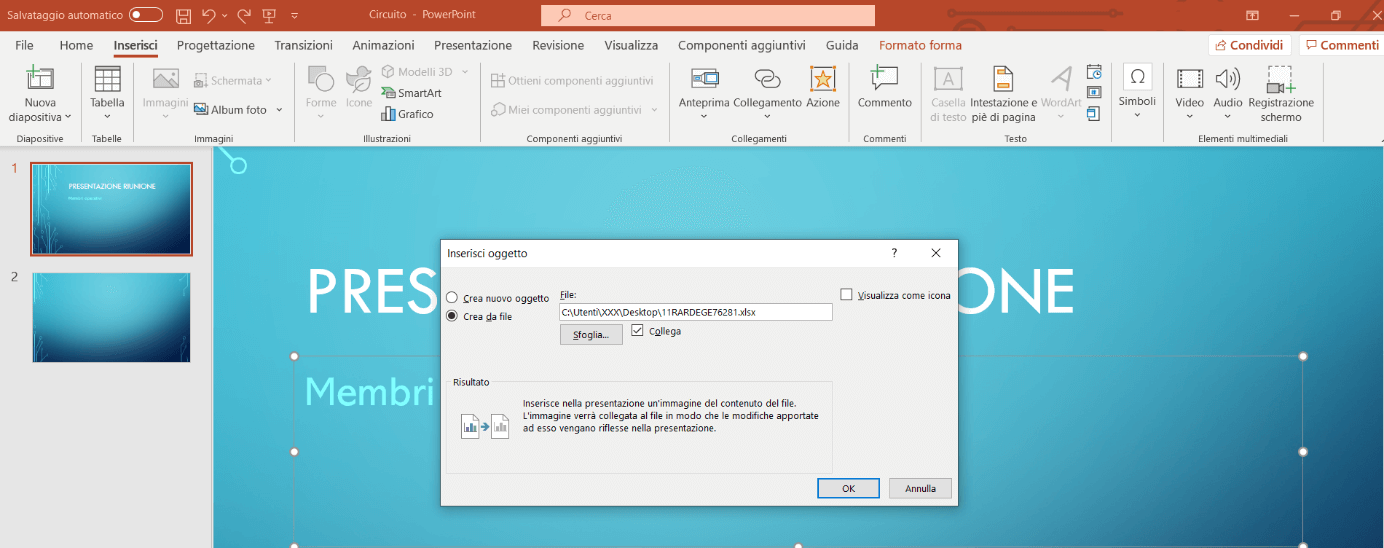Open the Componenti aggiuntivi tab

(741, 45)
